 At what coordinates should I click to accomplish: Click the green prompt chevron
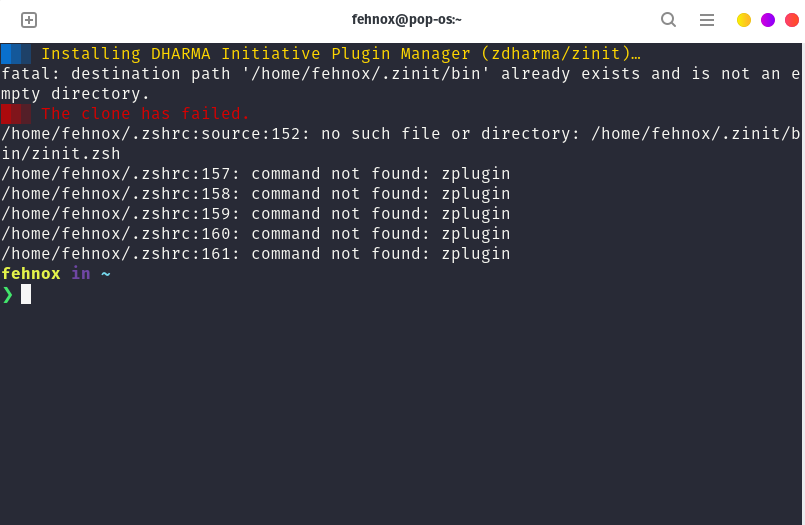coord(8,295)
